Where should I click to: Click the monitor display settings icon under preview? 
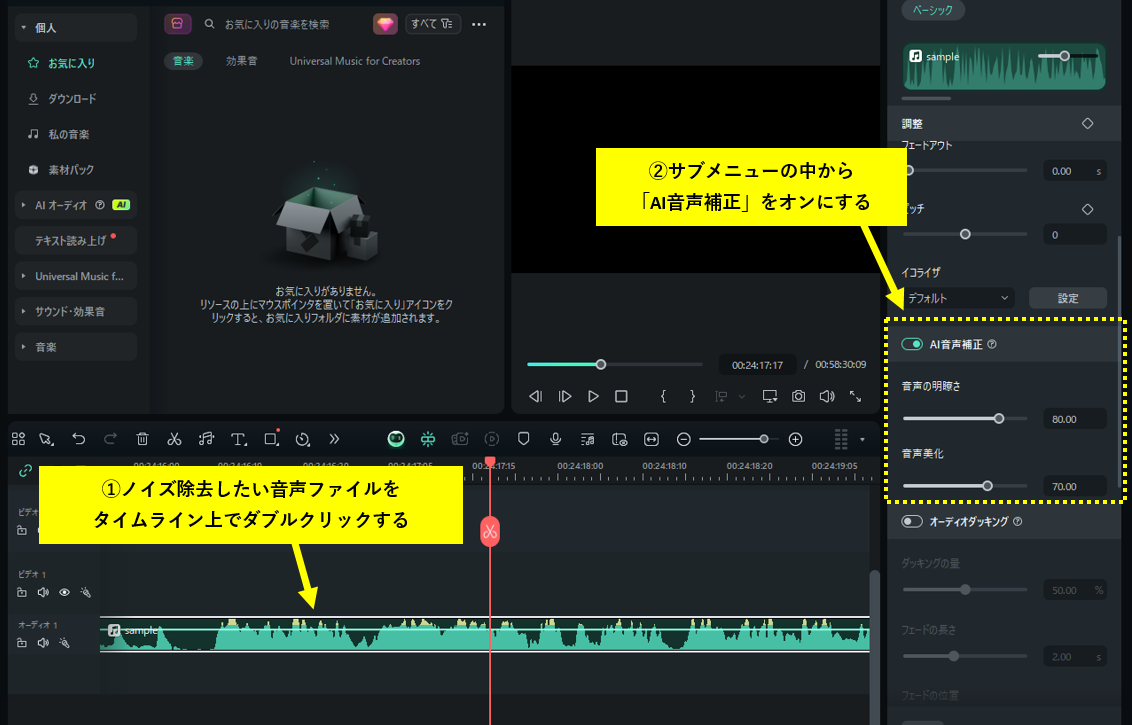pos(770,396)
